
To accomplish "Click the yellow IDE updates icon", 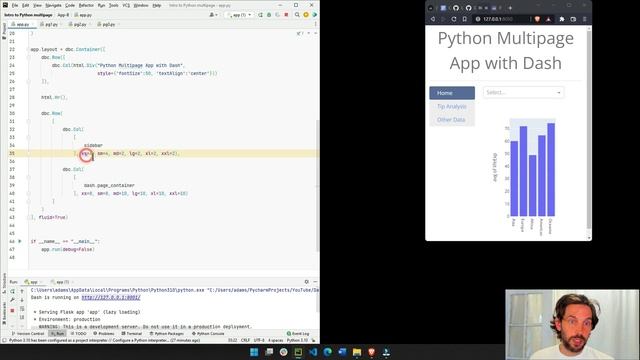I will [306, 15].
